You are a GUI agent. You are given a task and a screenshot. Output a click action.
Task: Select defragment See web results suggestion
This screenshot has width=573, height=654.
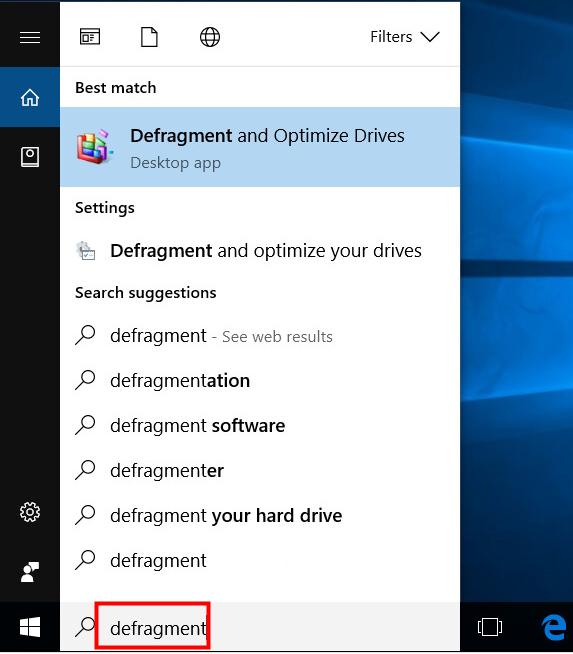[x=260, y=336]
